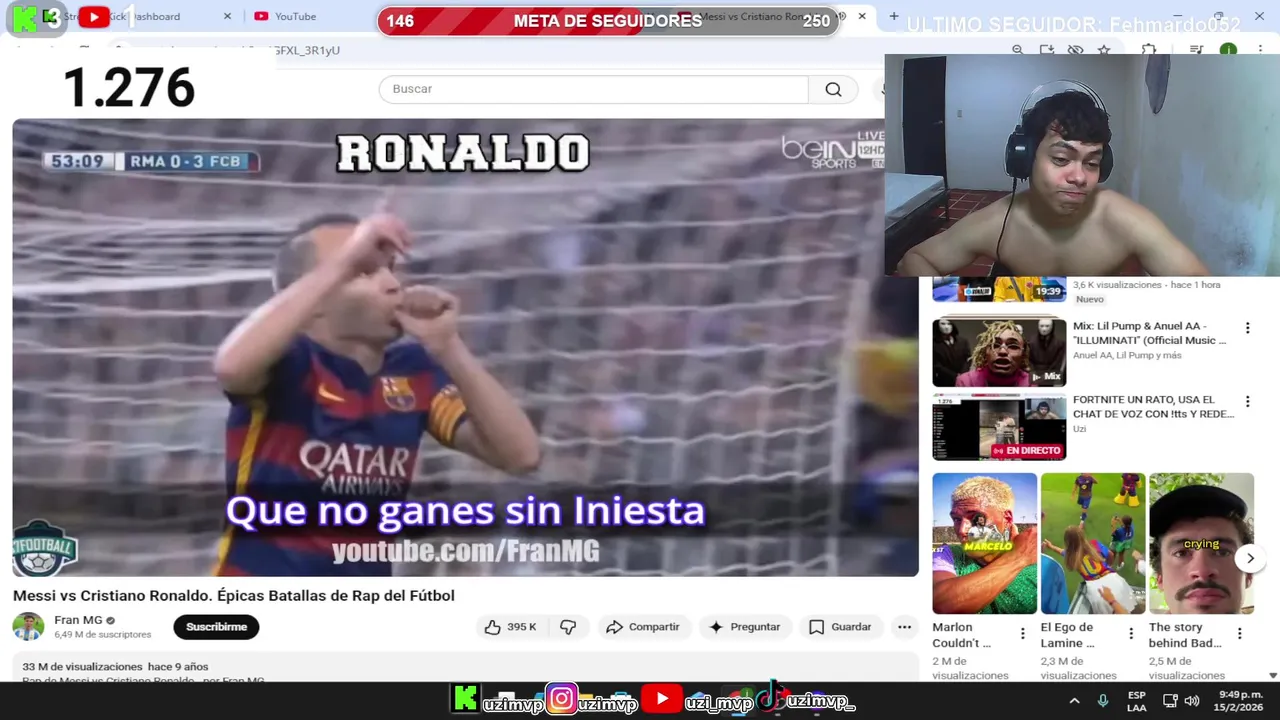1280x720 pixels.
Task: Open options for the Marlon Couldn't short
Action: click(x=1022, y=634)
